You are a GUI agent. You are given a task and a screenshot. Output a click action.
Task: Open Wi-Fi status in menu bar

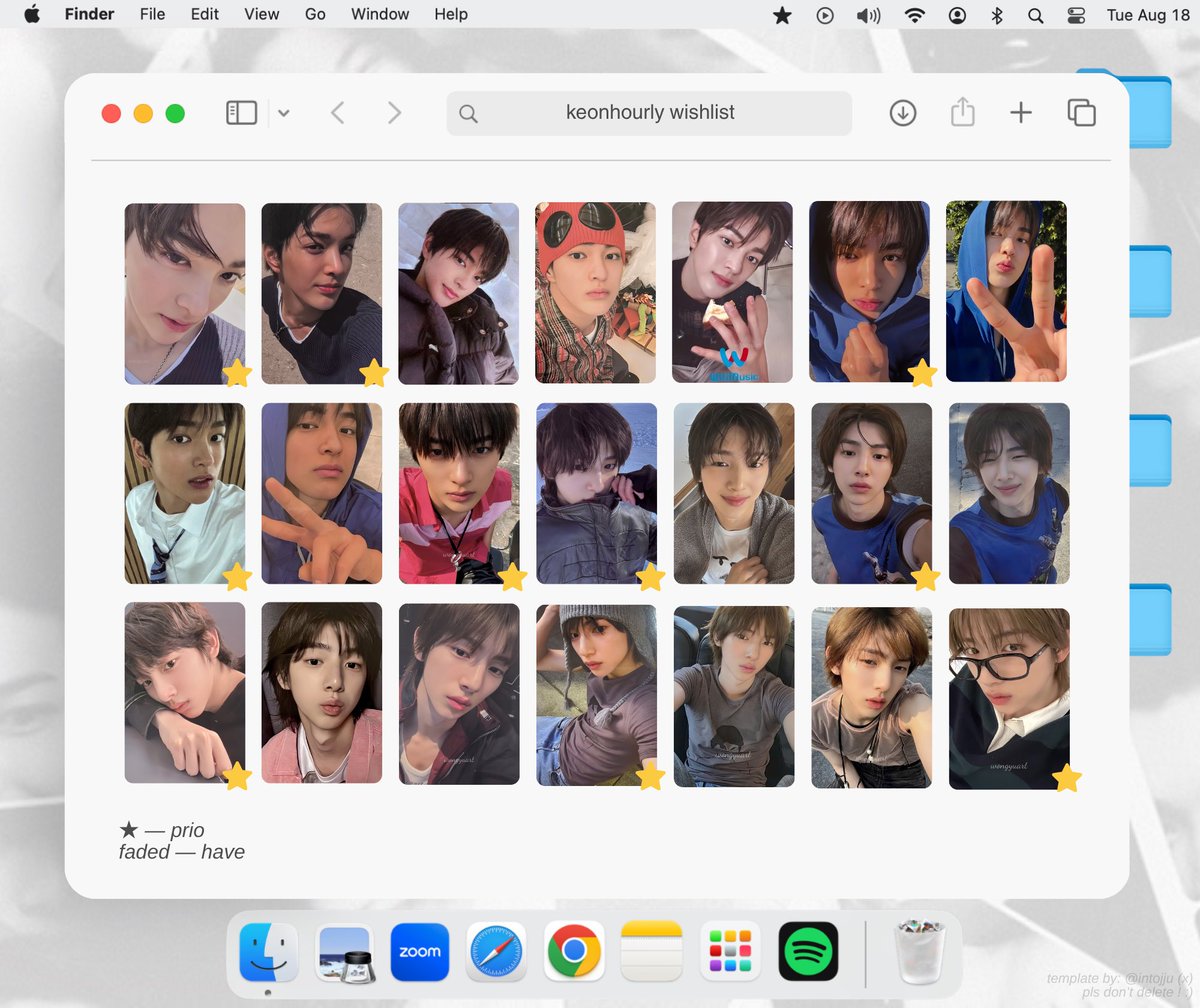914,15
